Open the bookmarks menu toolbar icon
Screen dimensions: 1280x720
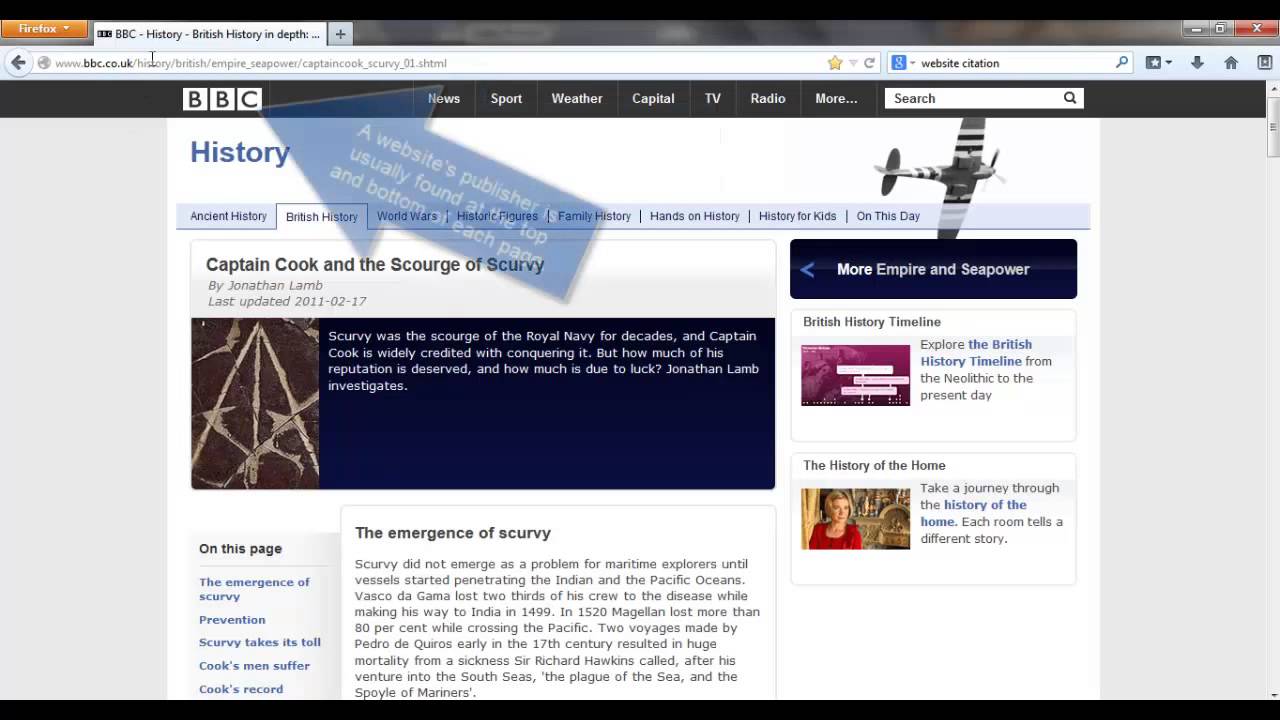point(1158,63)
